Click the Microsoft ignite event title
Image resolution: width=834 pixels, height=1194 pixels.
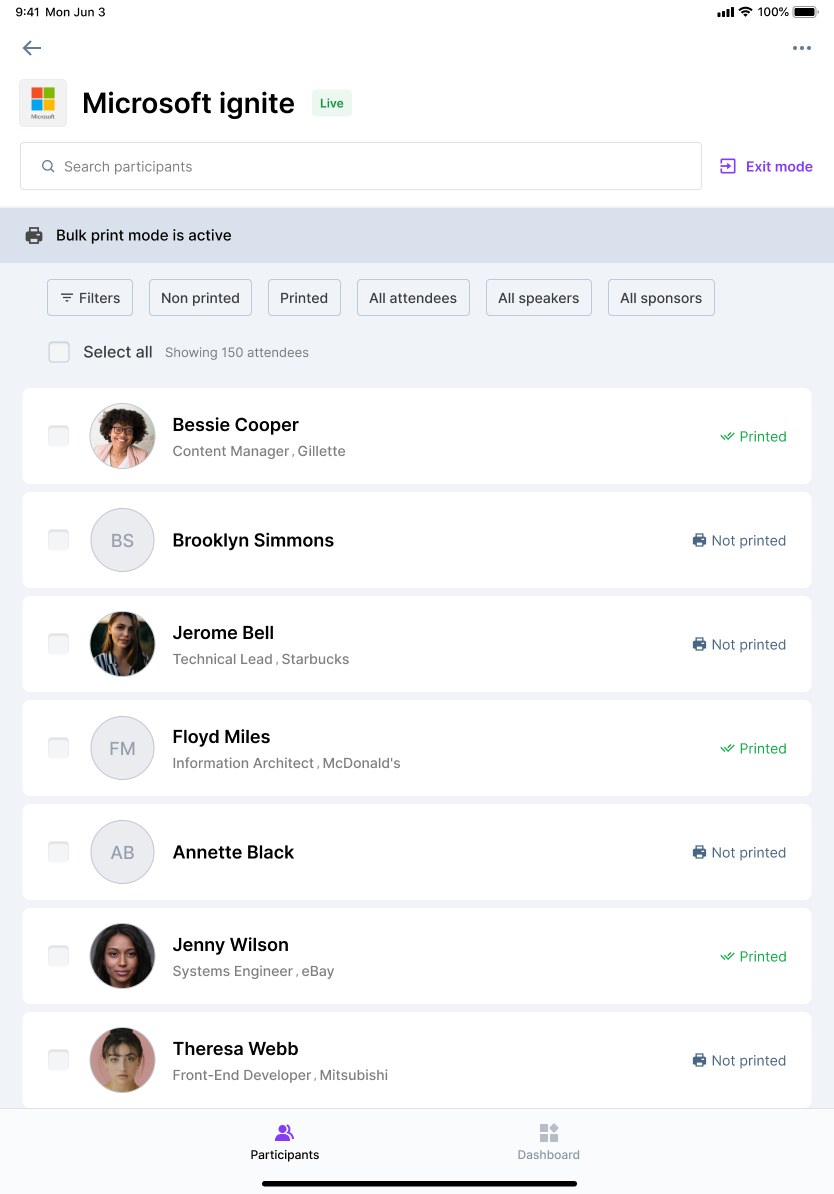(188, 103)
